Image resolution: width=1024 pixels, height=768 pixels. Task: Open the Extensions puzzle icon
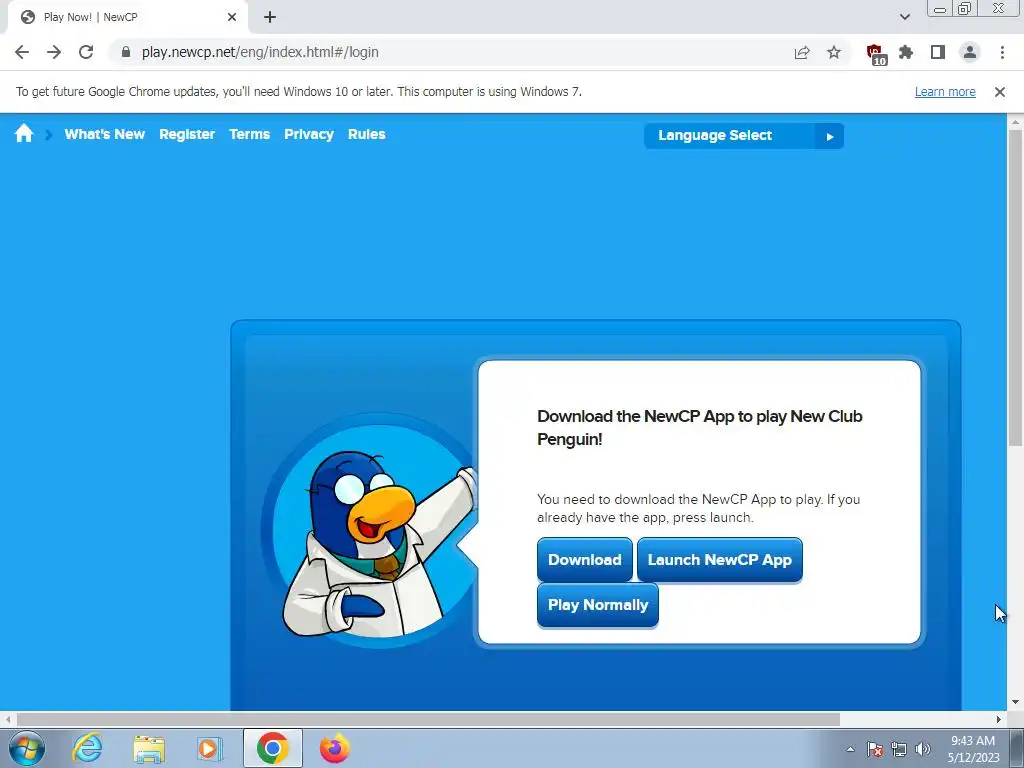click(x=906, y=52)
